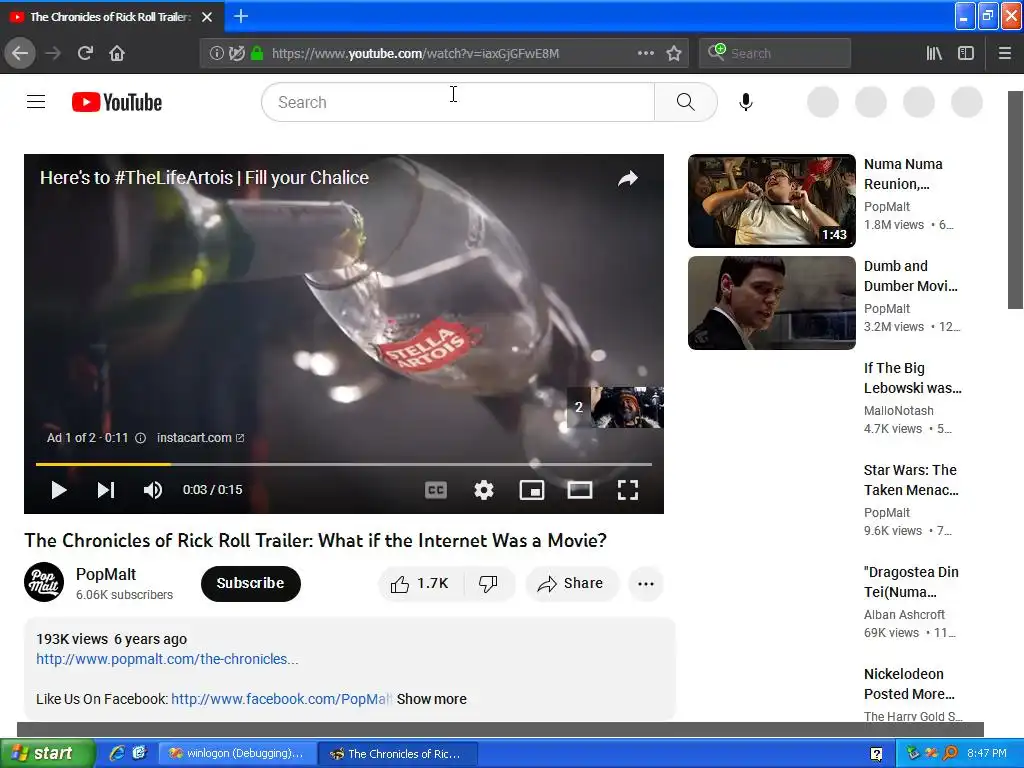1024x768 pixels.
Task: Show site information icon in address bar
Action: click(216, 53)
